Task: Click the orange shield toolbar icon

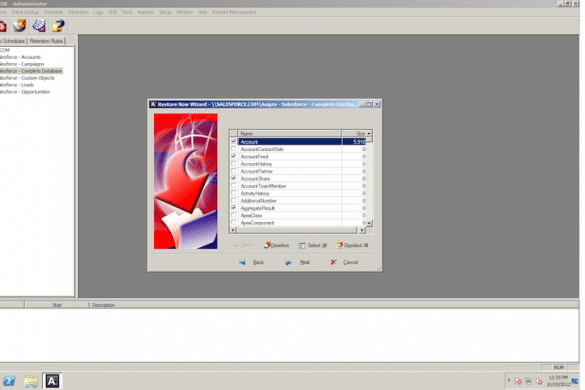Action: 19,26
